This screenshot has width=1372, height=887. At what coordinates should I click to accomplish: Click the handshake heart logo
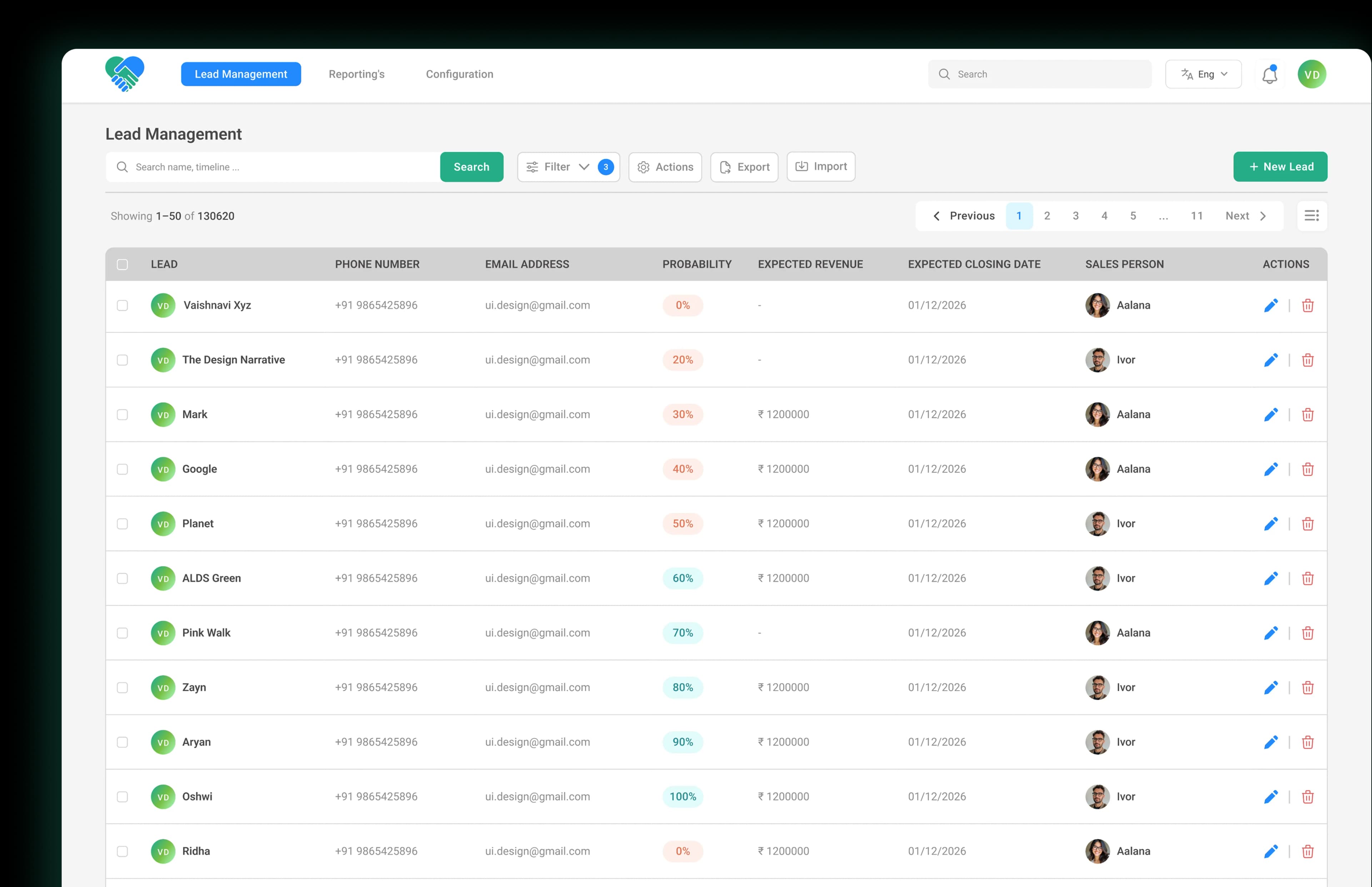pos(124,74)
